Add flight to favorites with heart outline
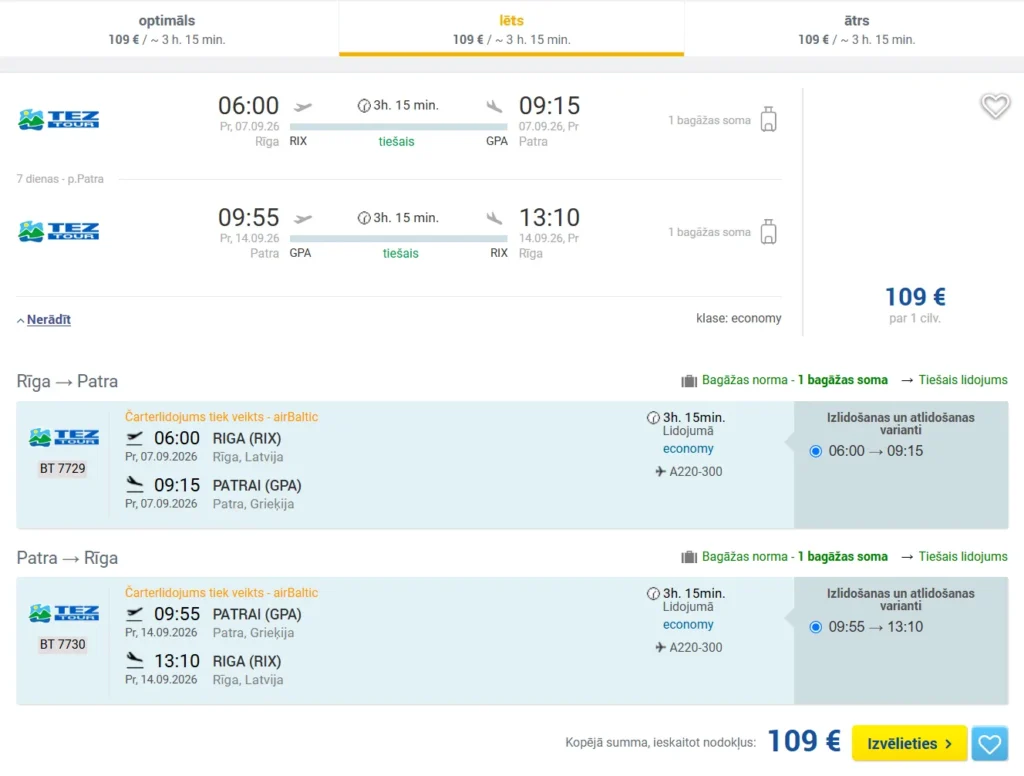 pyautogui.click(x=995, y=106)
